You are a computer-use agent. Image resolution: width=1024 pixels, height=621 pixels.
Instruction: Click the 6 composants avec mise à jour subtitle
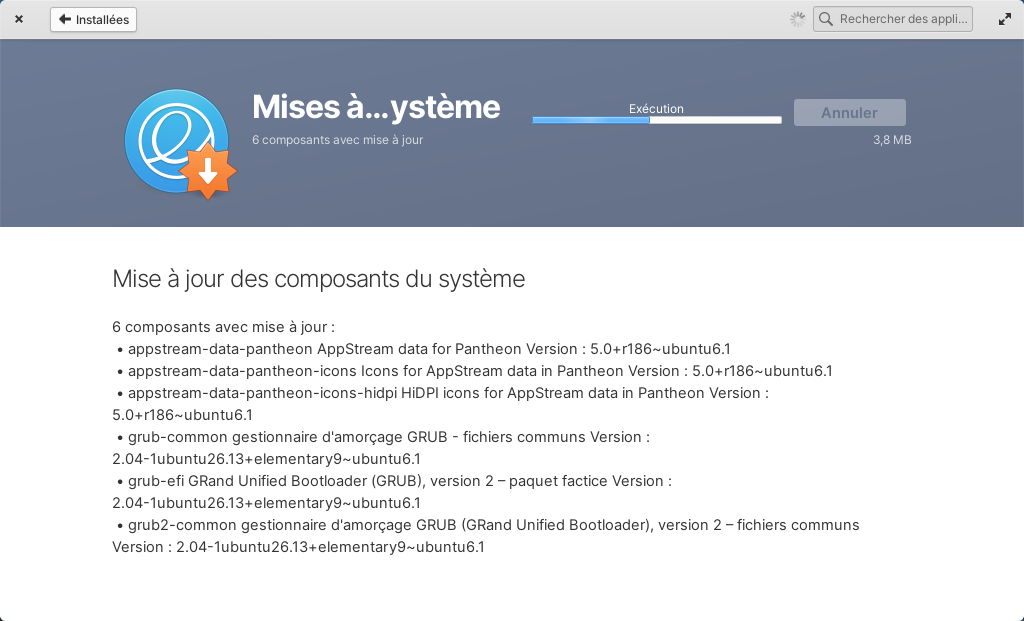tap(338, 140)
